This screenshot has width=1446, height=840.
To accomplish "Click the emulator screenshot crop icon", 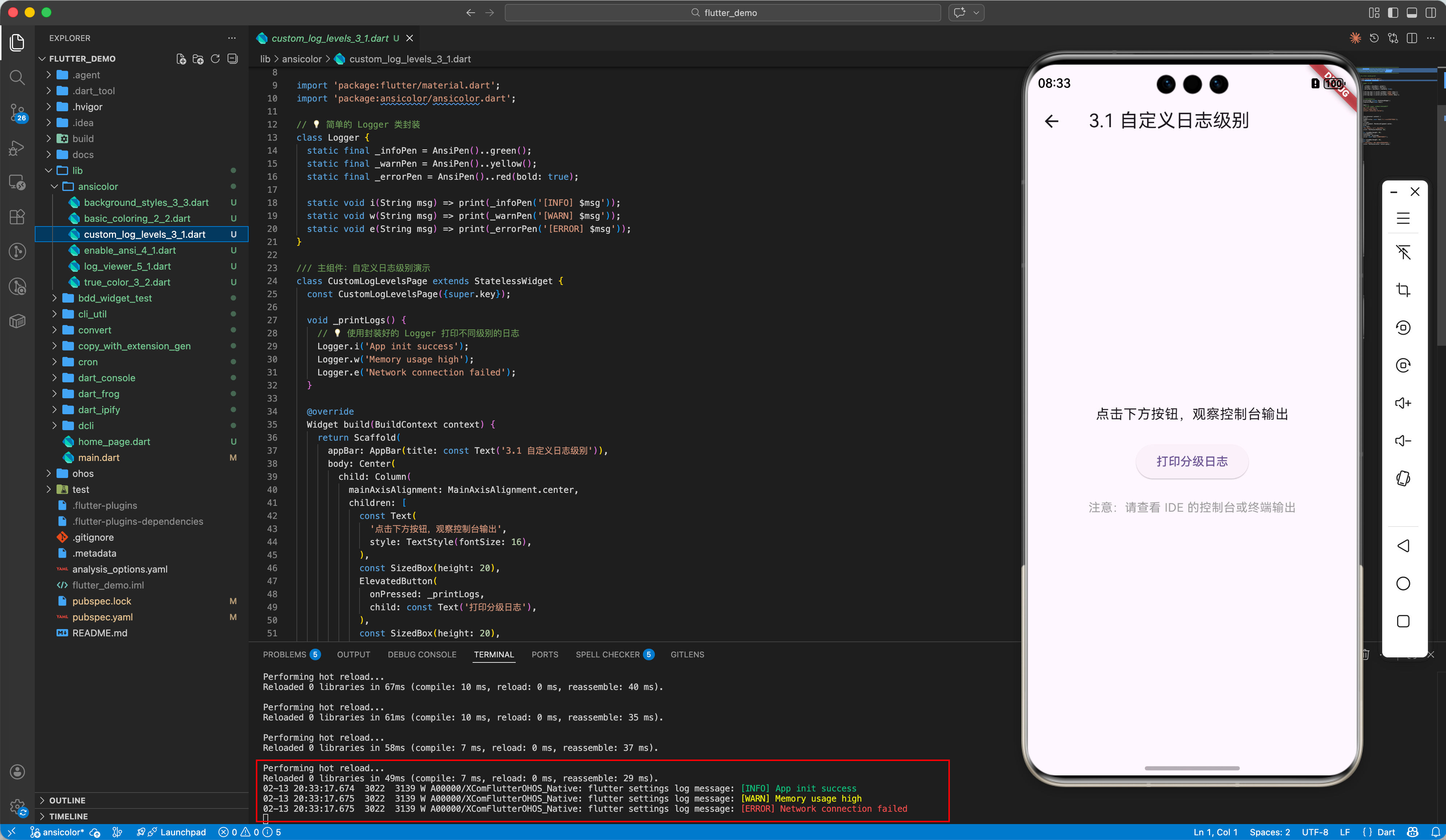I will tap(1403, 290).
